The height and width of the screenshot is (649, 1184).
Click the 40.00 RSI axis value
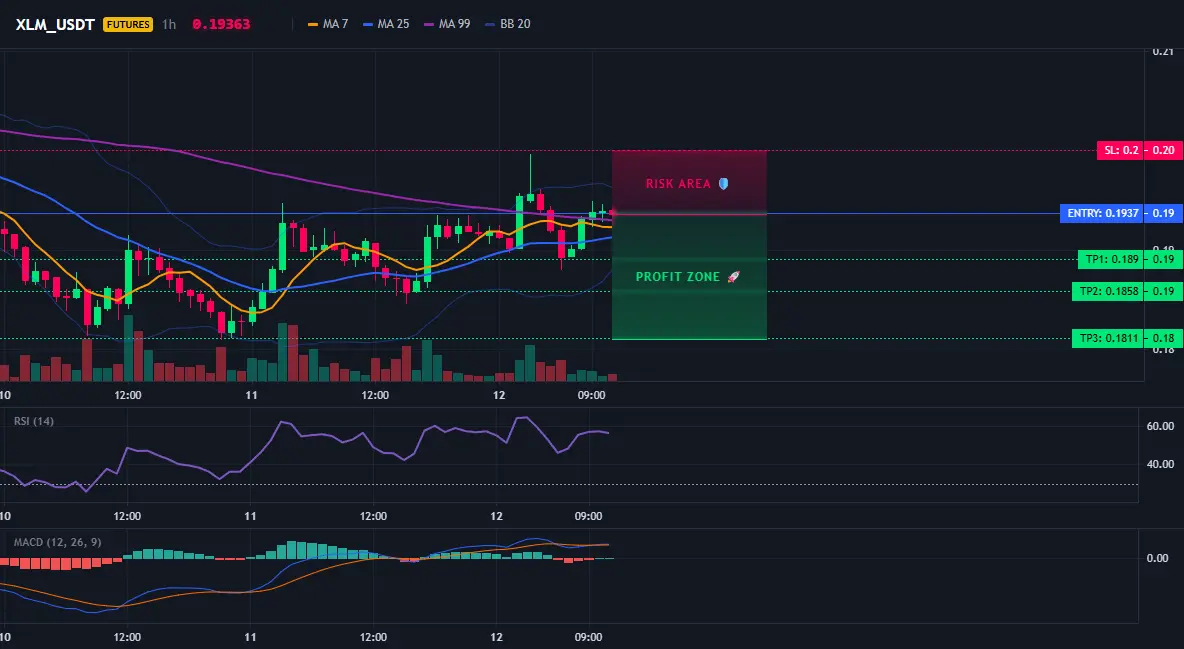click(x=1160, y=464)
